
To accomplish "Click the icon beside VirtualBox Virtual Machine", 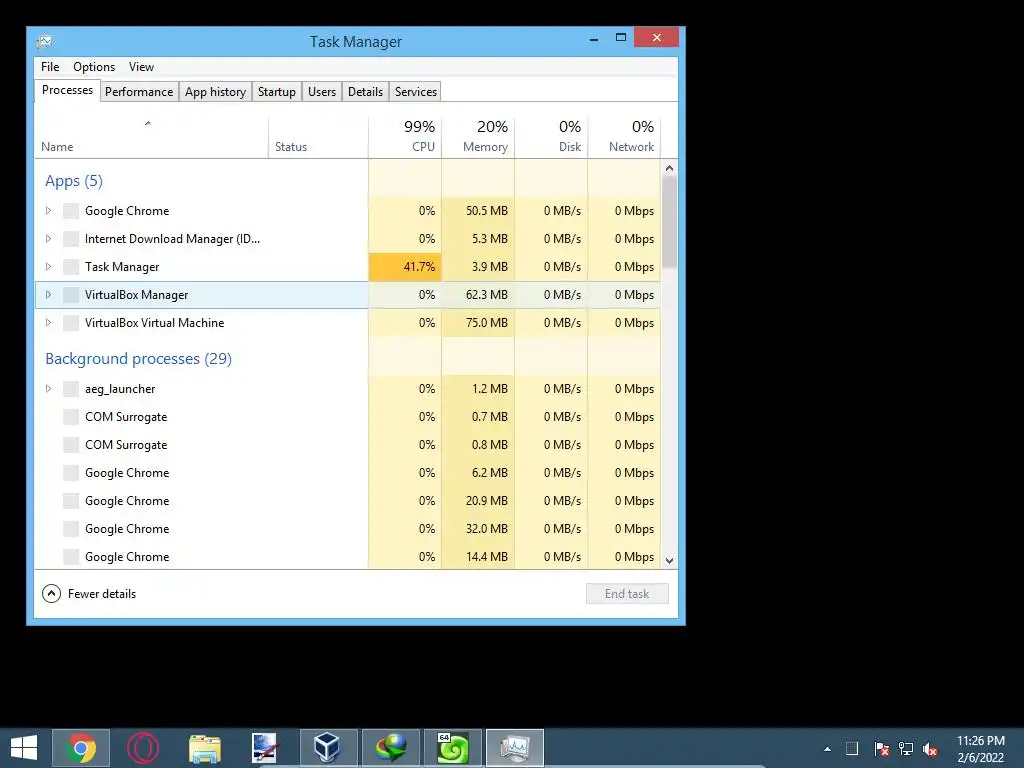I will click(x=71, y=323).
